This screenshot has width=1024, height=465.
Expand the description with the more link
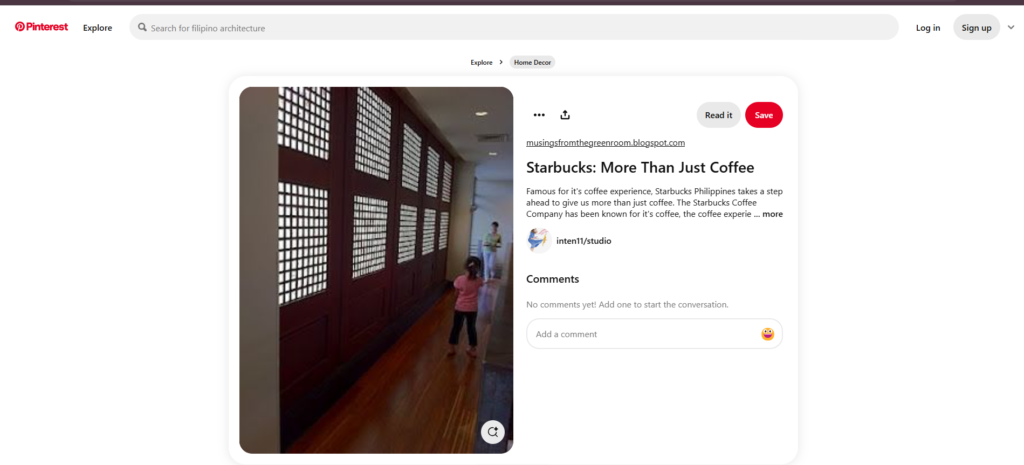point(772,214)
